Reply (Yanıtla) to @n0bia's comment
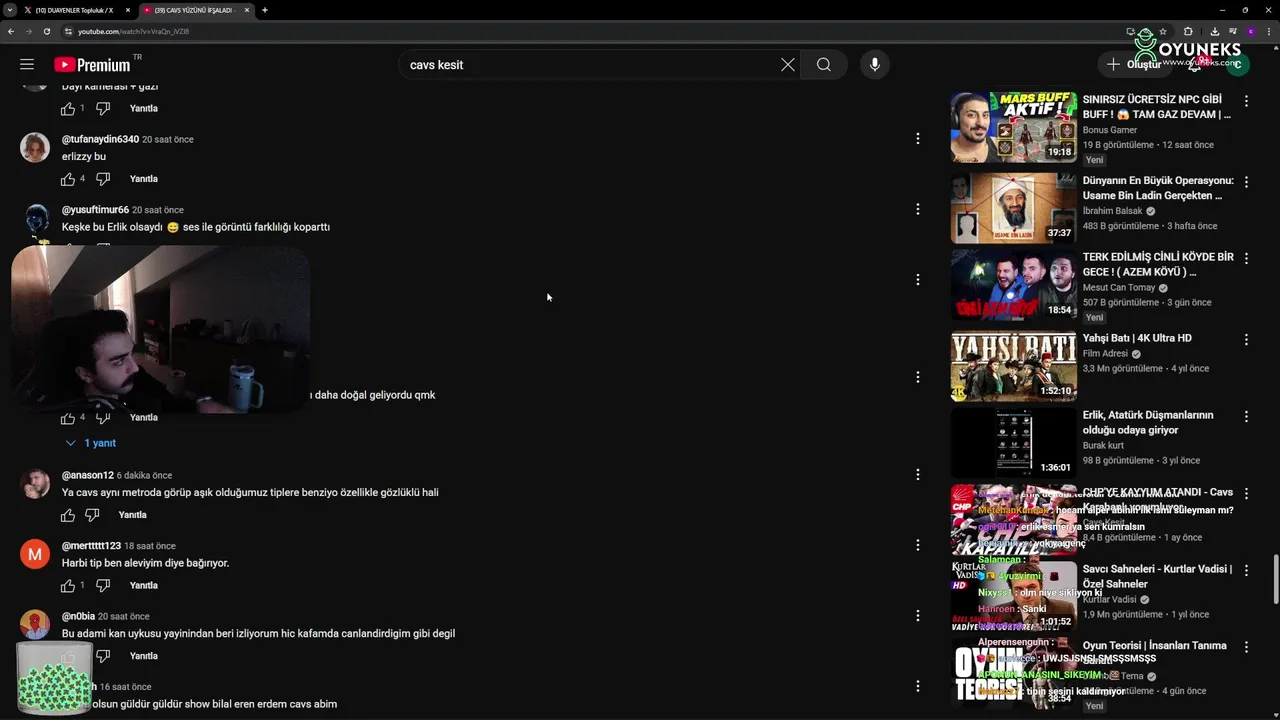Image resolution: width=1280 pixels, height=720 pixels. click(x=144, y=656)
